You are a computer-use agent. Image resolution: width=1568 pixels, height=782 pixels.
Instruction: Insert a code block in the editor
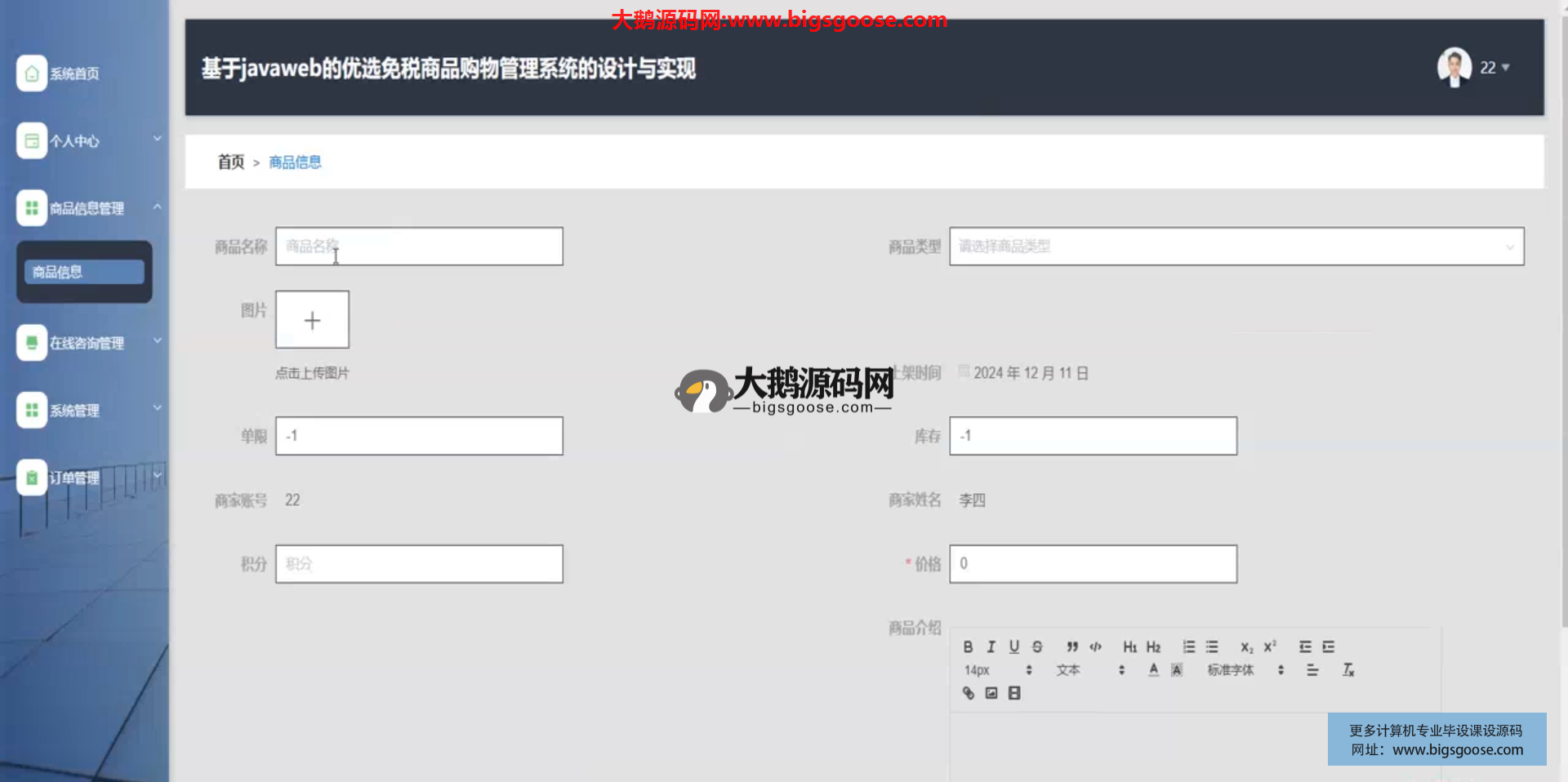coord(1095,646)
